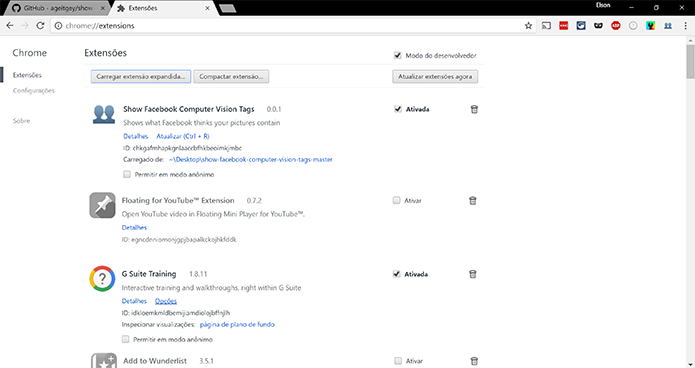Open página de plano de fundo link
This screenshot has height=368, width=695.
pos(237,325)
